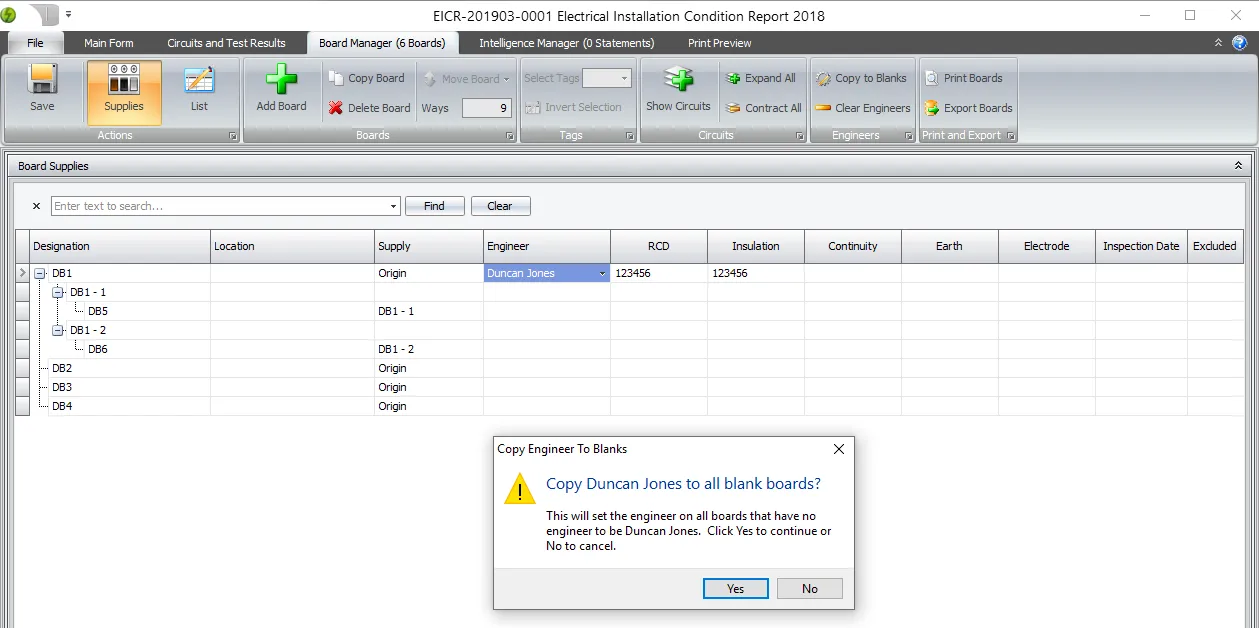Open the Intelligence Manager tab
This screenshot has height=628, width=1259.
[565, 43]
